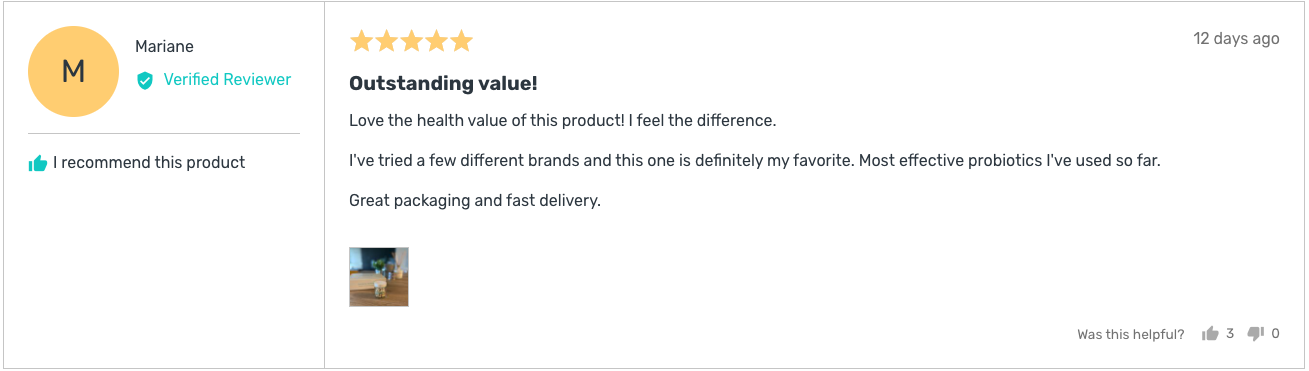Viewport: 1309px width, 371px height.
Task: Click the helpful vote count 3
Action: pos(1230,334)
